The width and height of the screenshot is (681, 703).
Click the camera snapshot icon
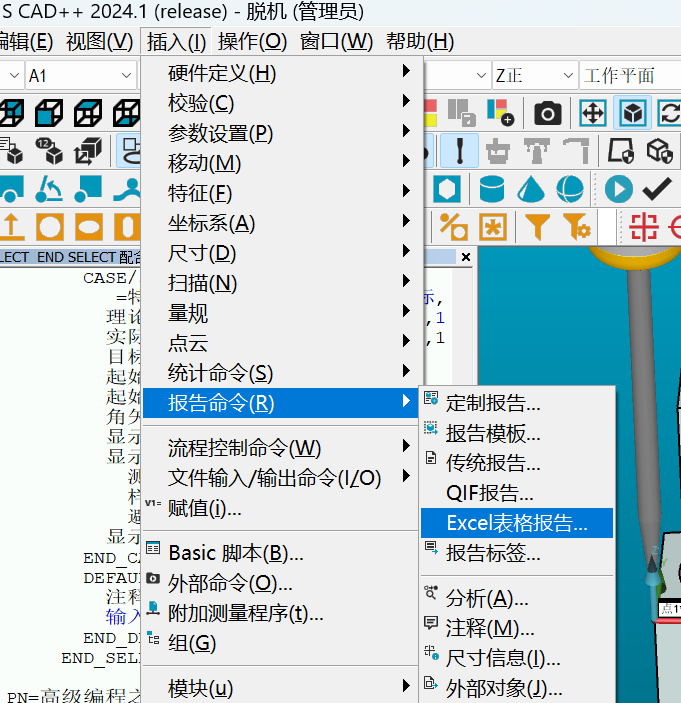tap(547, 113)
